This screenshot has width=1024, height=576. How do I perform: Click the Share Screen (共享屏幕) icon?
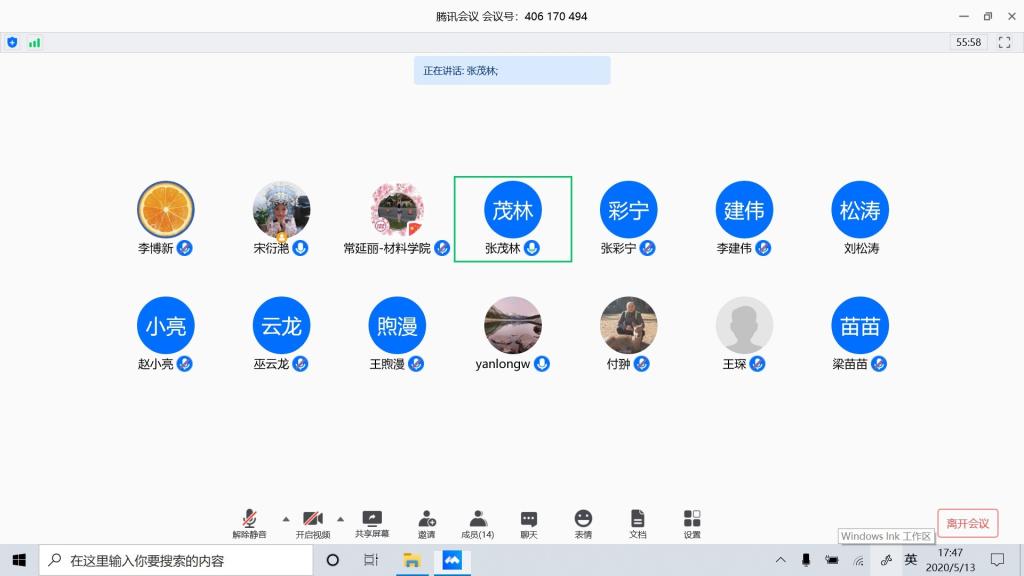(x=372, y=518)
